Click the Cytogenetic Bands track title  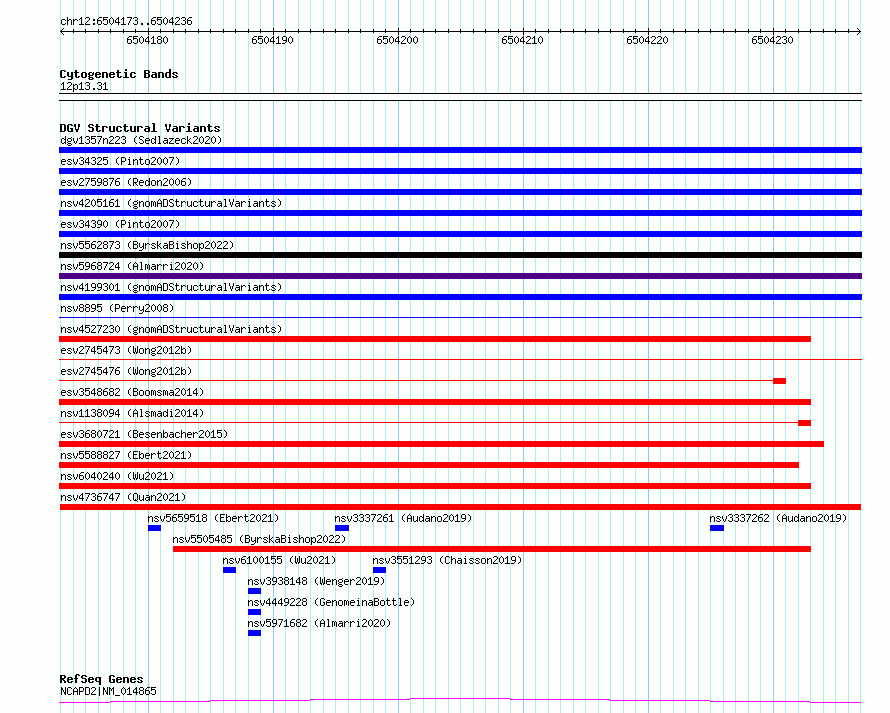pos(119,74)
